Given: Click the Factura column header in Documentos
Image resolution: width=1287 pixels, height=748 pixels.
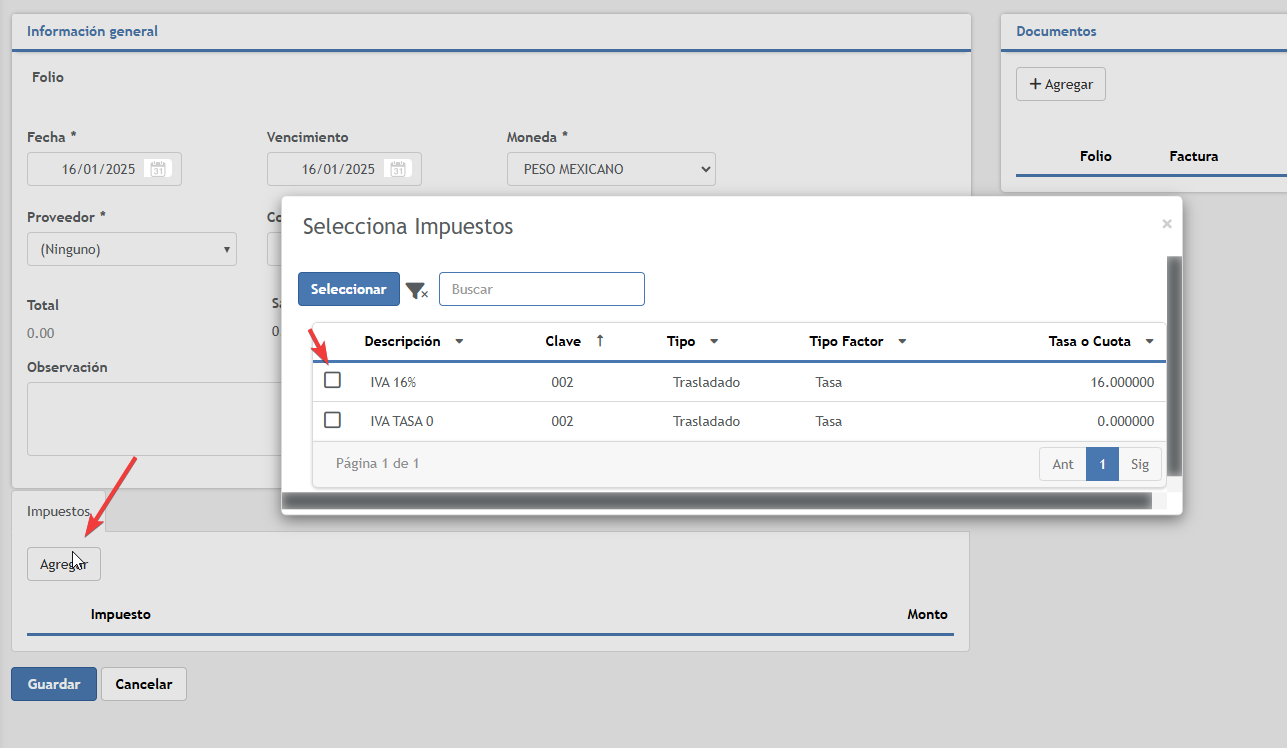Looking at the screenshot, I should tap(1194, 156).
